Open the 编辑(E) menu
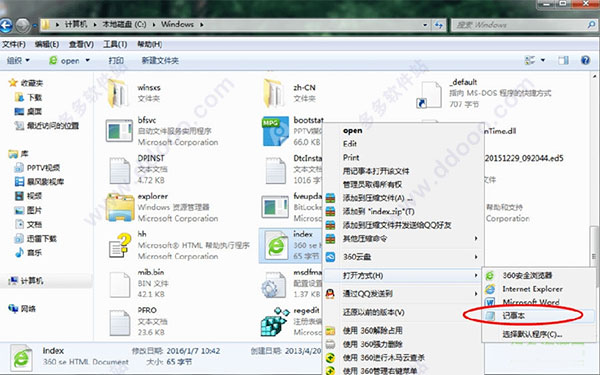Image resolution: width=600 pixels, height=375 pixels. point(47,44)
